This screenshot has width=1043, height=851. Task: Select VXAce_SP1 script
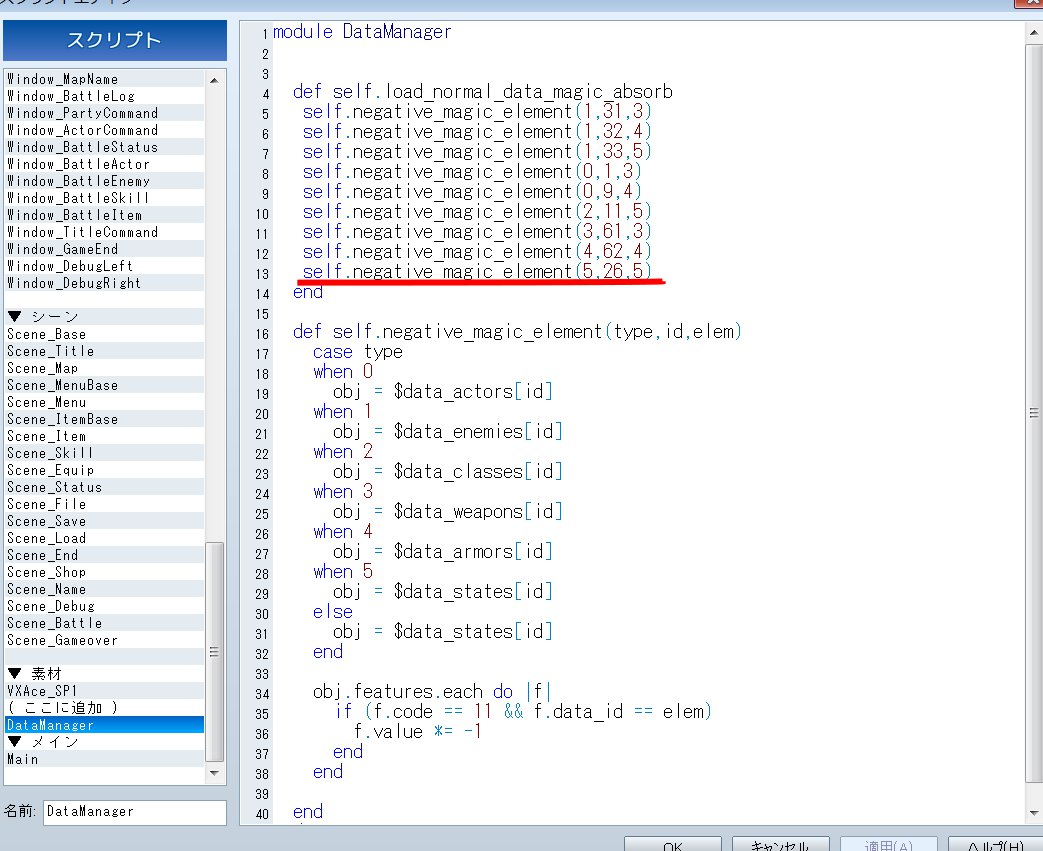(104, 691)
